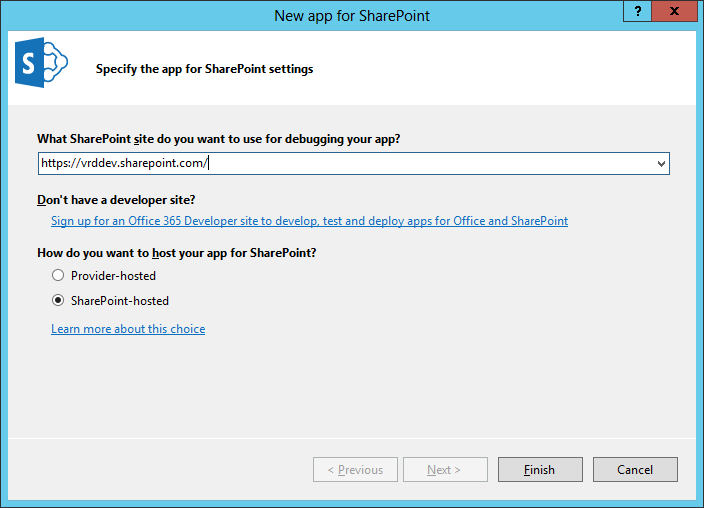The width and height of the screenshot is (704, 508).
Task: Click the Next button
Action: pos(445,469)
